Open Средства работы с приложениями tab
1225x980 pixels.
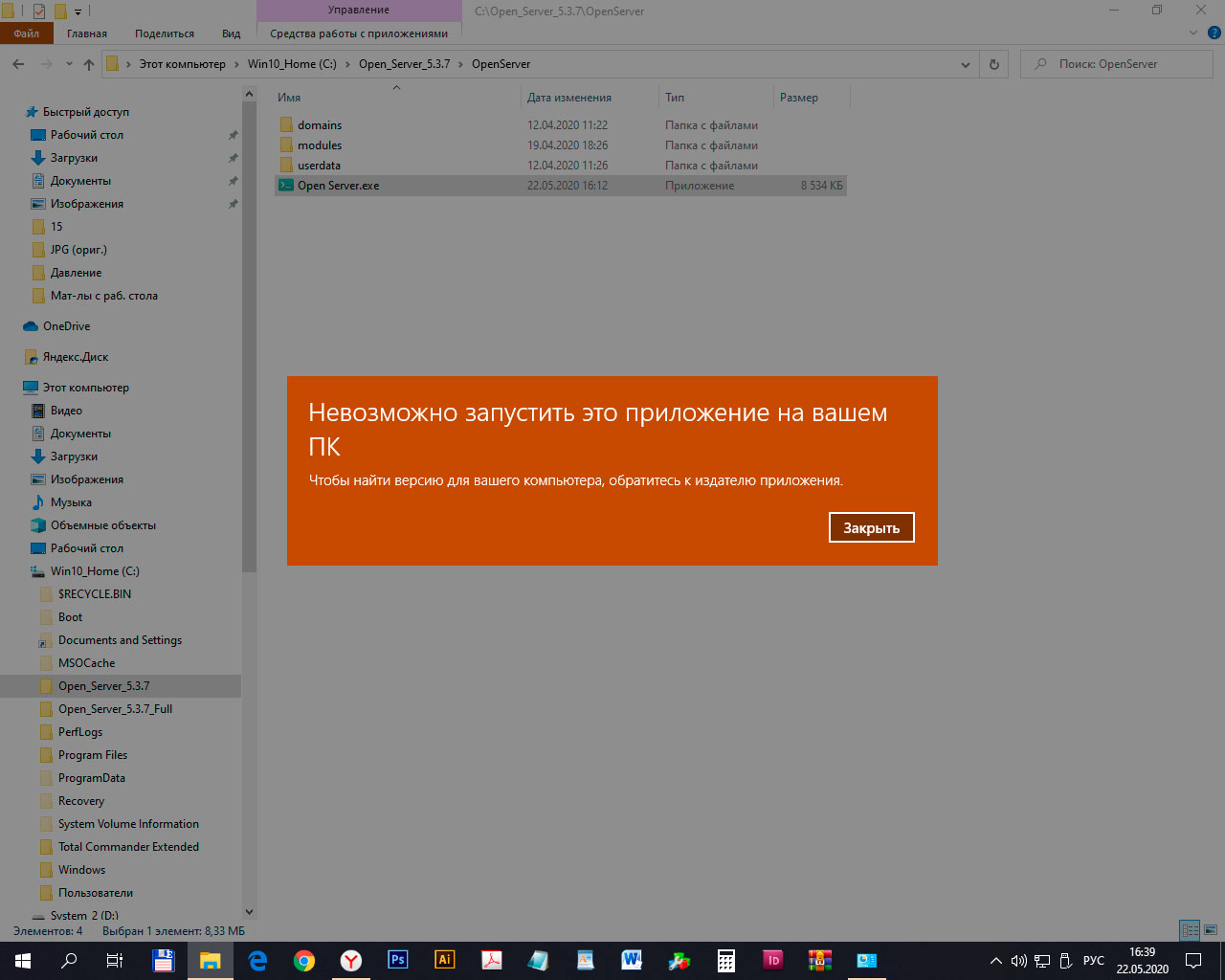click(x=359, y=33)
